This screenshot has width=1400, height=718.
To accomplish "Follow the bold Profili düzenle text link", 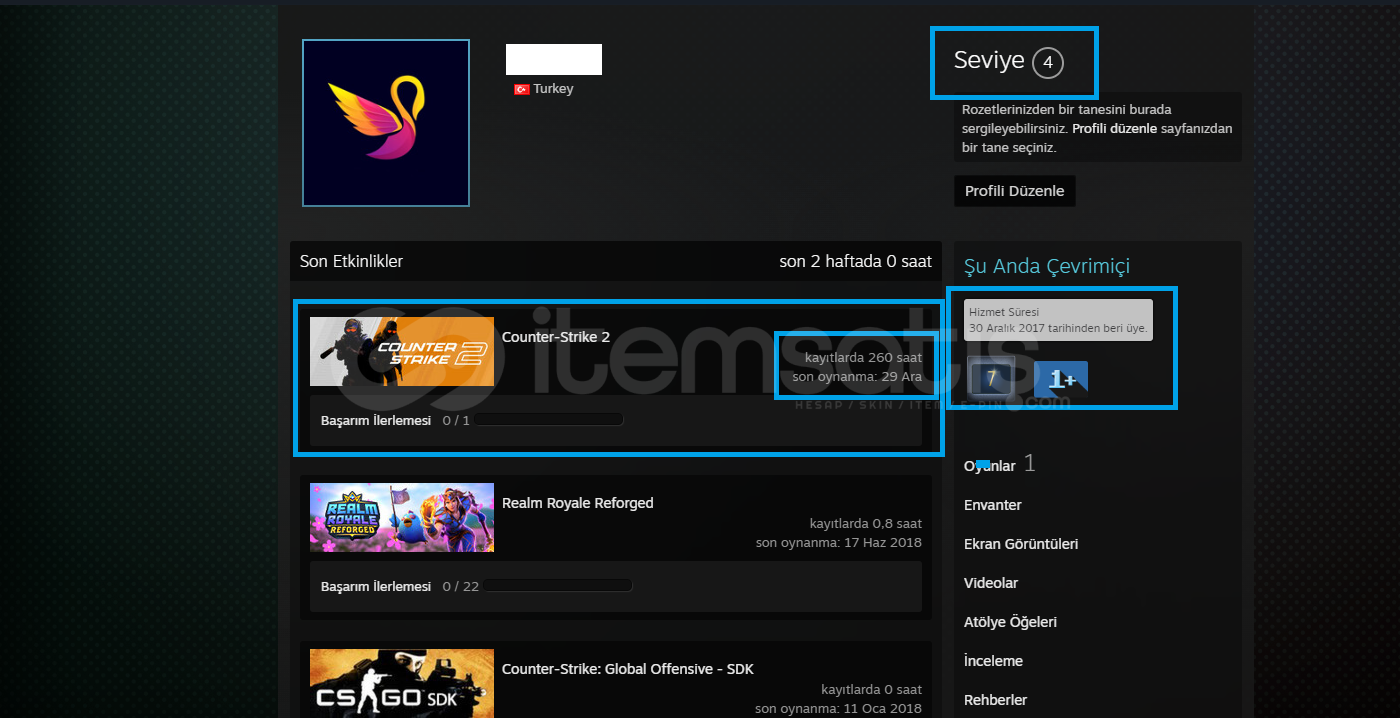I will tap(1114, 129).
